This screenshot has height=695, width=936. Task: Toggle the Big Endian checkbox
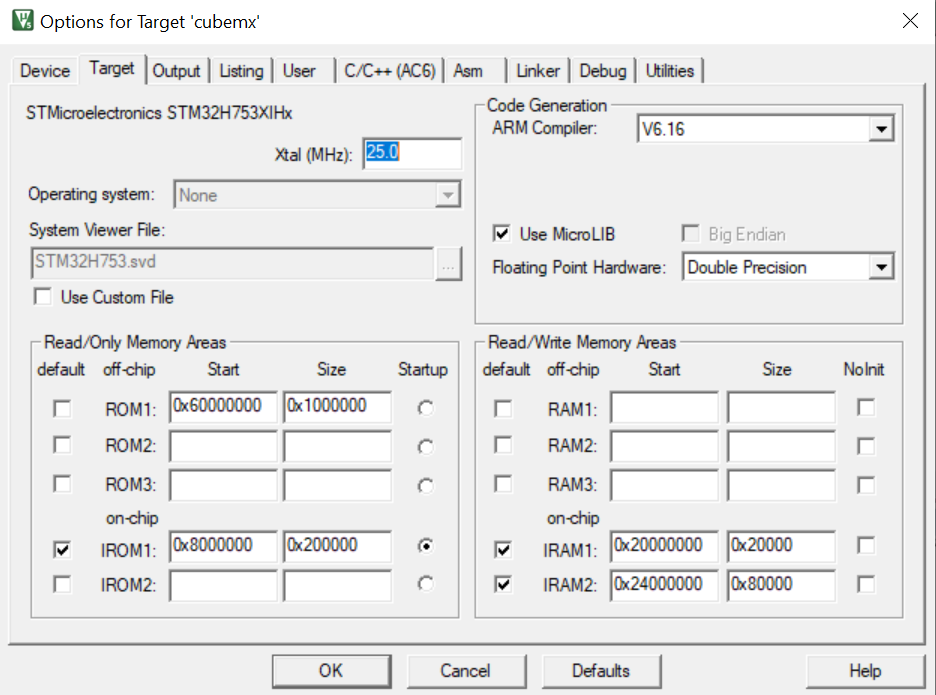tap(691, 233)
